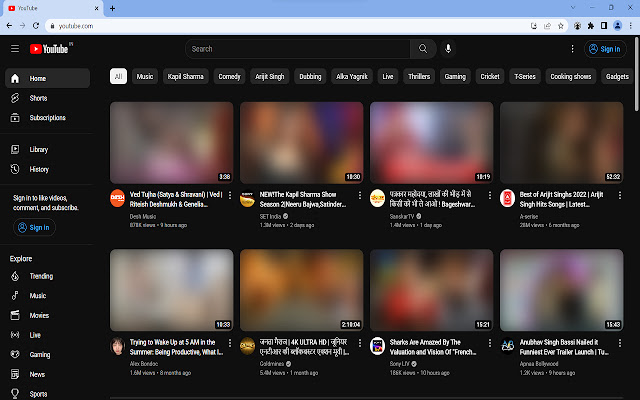Open the hamburger guide menu
This screenshot has width=640, height=400.
coord(15,49)
